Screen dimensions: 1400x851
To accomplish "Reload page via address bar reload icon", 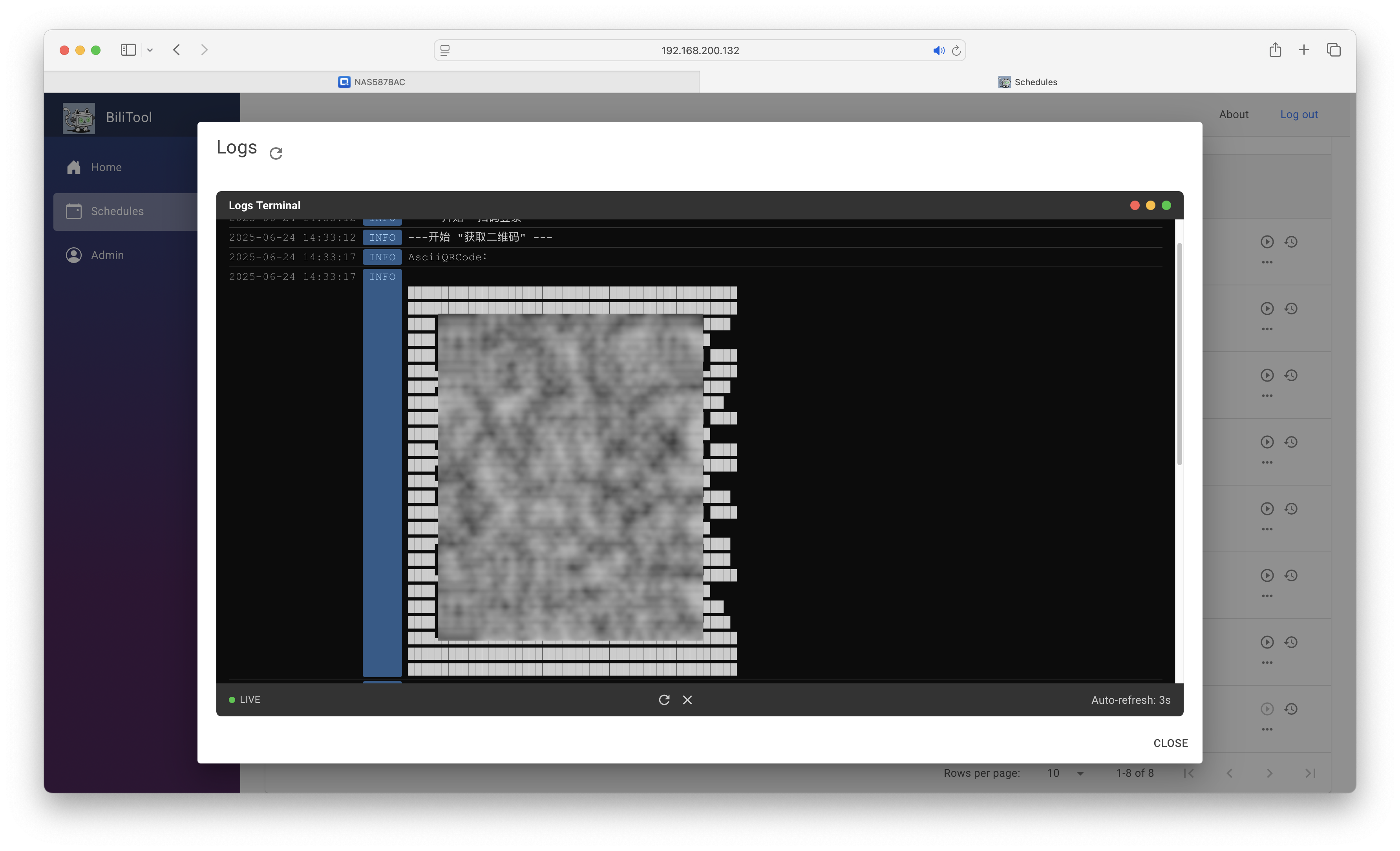I will pos(956,51).
